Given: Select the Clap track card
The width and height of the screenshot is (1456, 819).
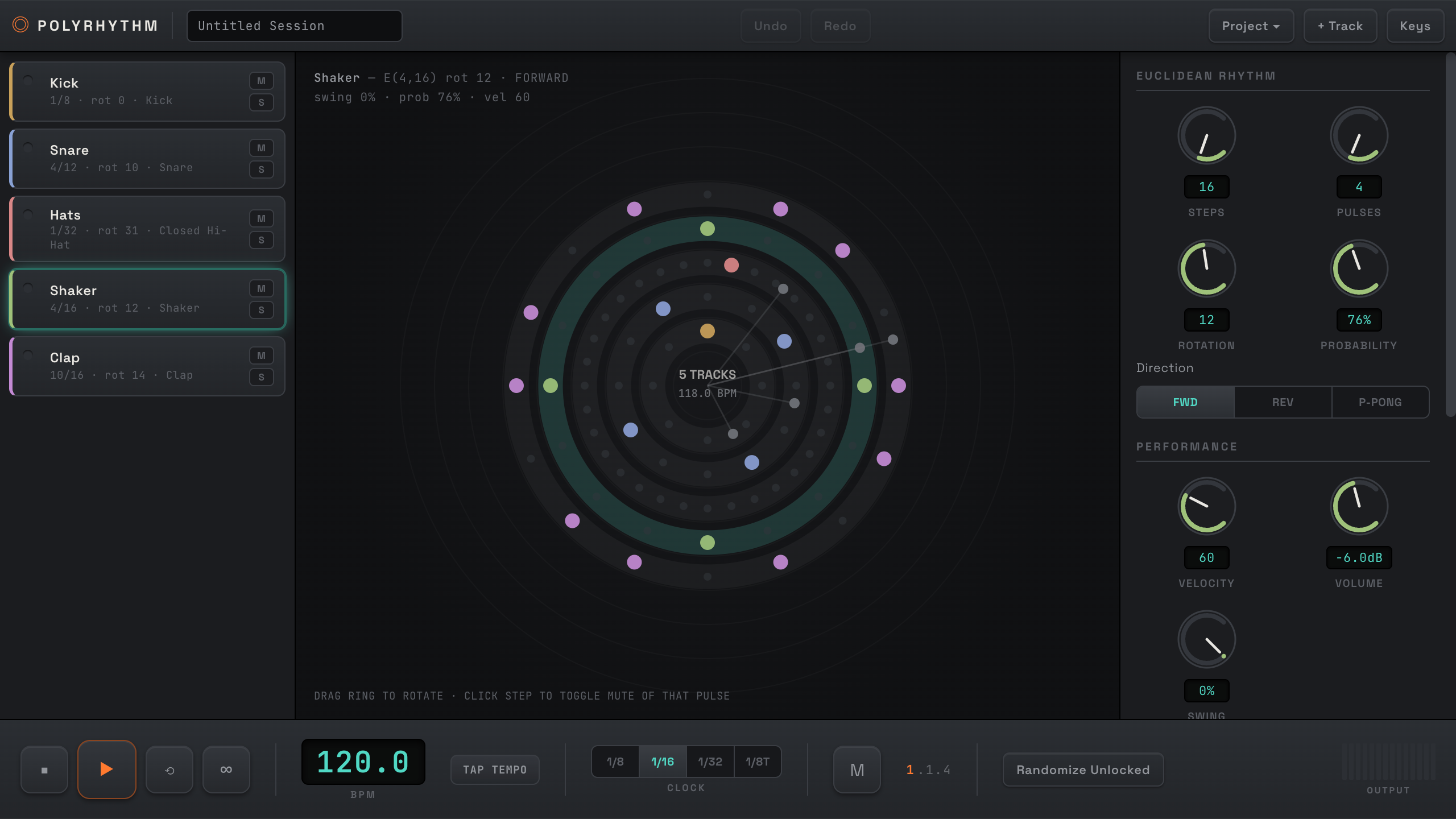Looking at the screenshot, I should coord(148,366).
